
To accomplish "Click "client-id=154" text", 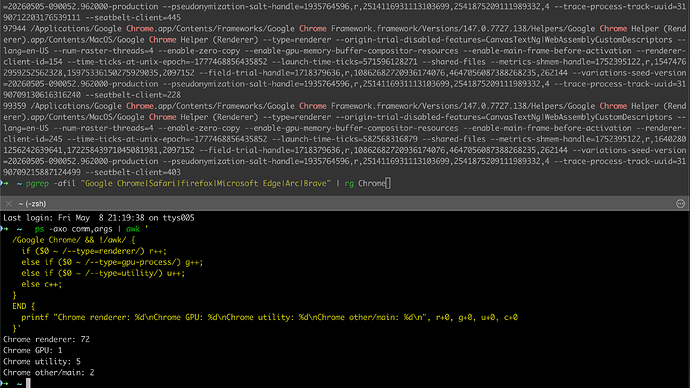I will [33, 62].
